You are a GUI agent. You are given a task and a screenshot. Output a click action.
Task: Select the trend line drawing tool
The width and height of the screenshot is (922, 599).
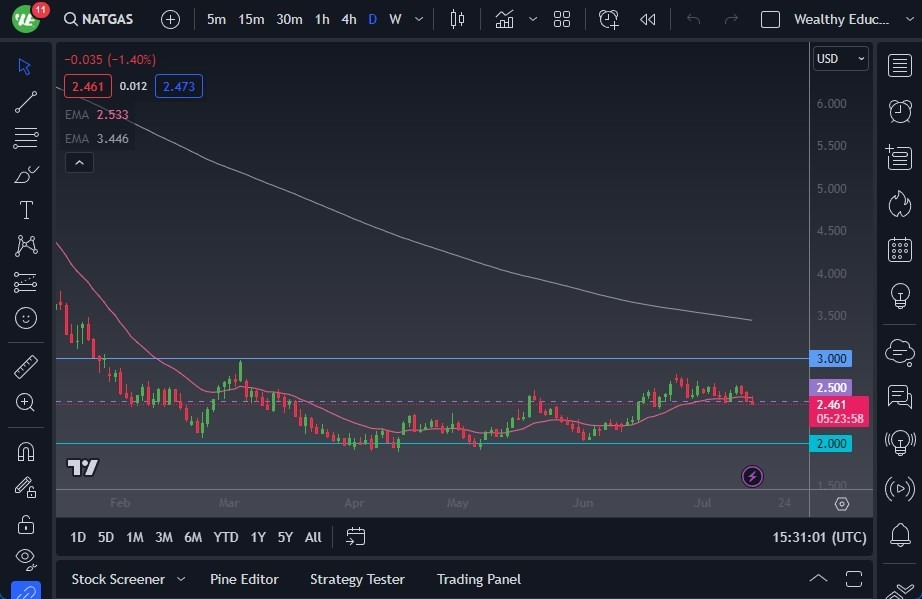point(25,102)
